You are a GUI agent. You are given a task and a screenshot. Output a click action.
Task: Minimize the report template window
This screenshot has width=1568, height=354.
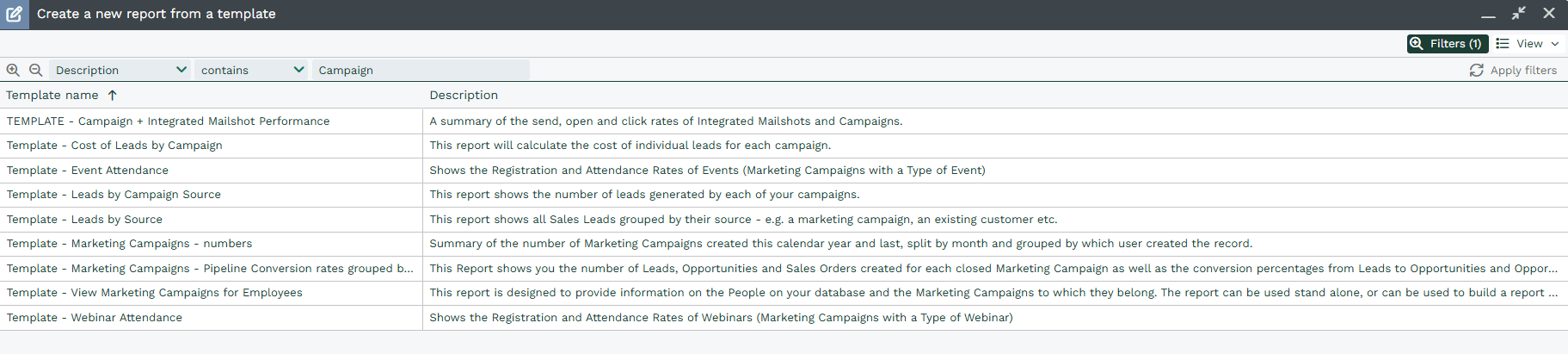pyautogui.click(x=1488, y=15)
